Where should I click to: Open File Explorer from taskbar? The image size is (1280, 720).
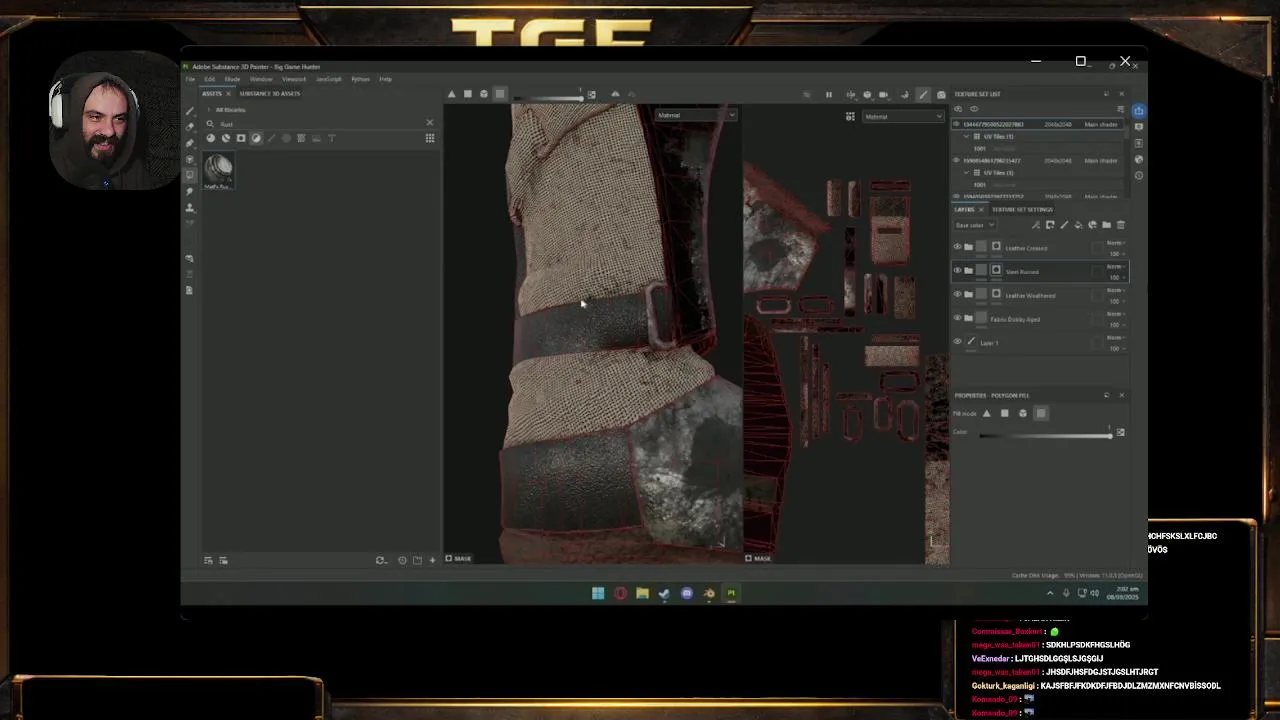(x=642, y=593)
